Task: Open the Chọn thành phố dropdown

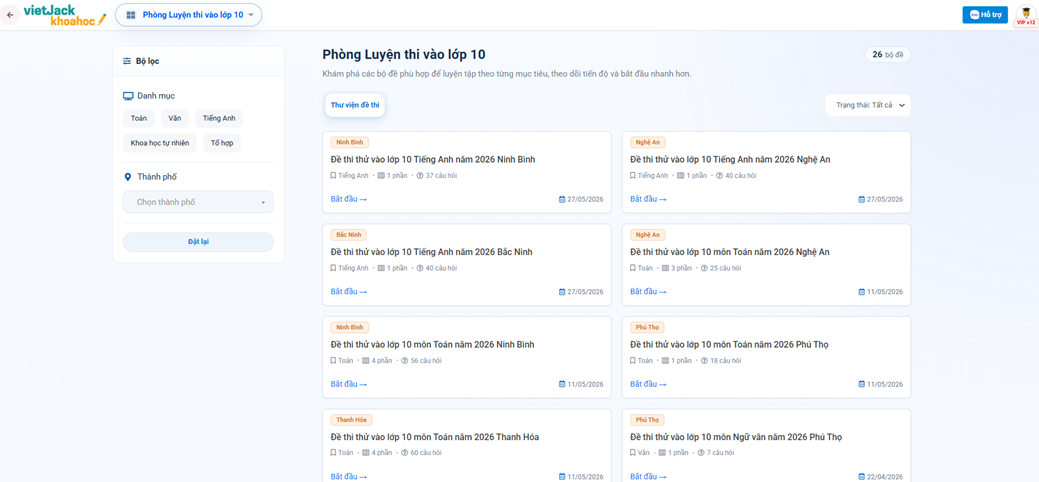Action: point(198,202)
